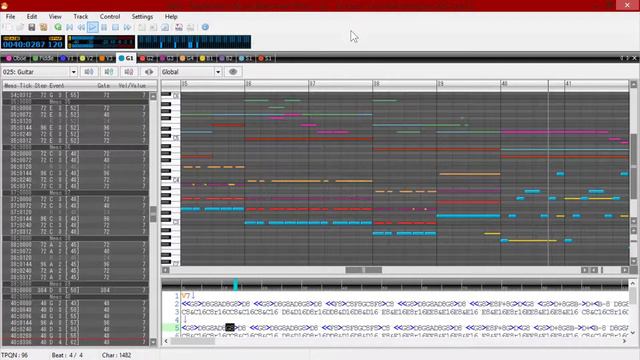Click measure 38 in the piano roll ruler

point(376,84)
